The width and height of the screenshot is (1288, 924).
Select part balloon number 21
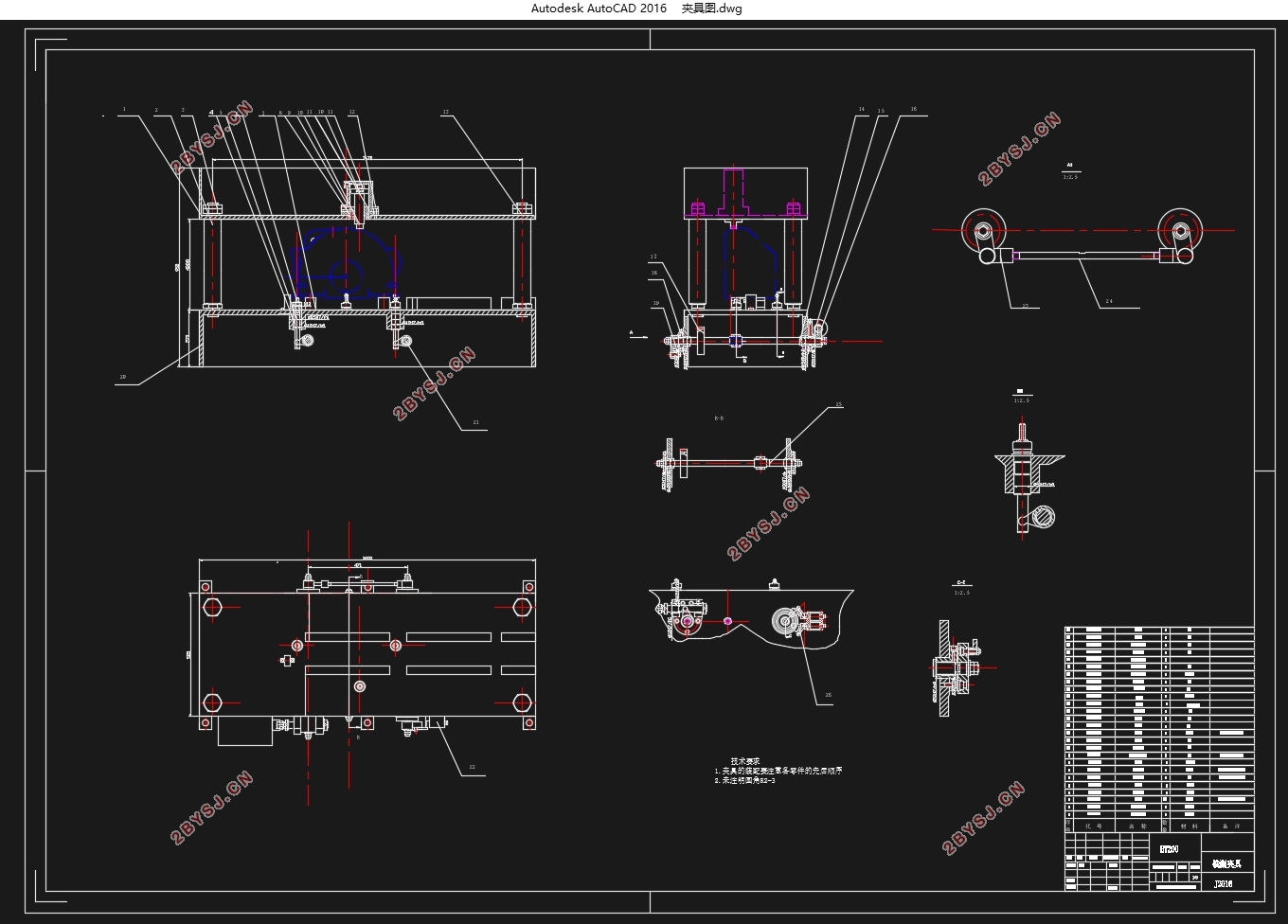pos(475,422)
